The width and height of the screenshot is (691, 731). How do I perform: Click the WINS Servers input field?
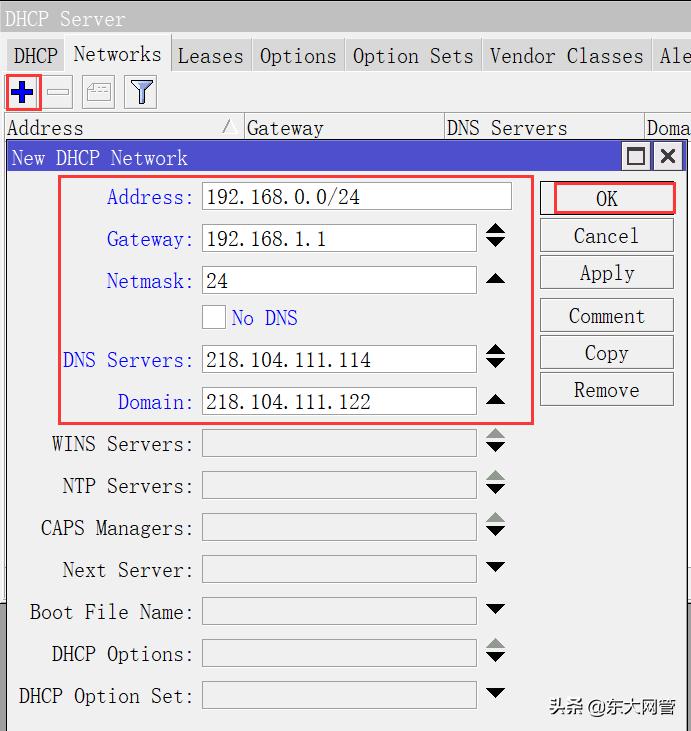click(339, 443)
